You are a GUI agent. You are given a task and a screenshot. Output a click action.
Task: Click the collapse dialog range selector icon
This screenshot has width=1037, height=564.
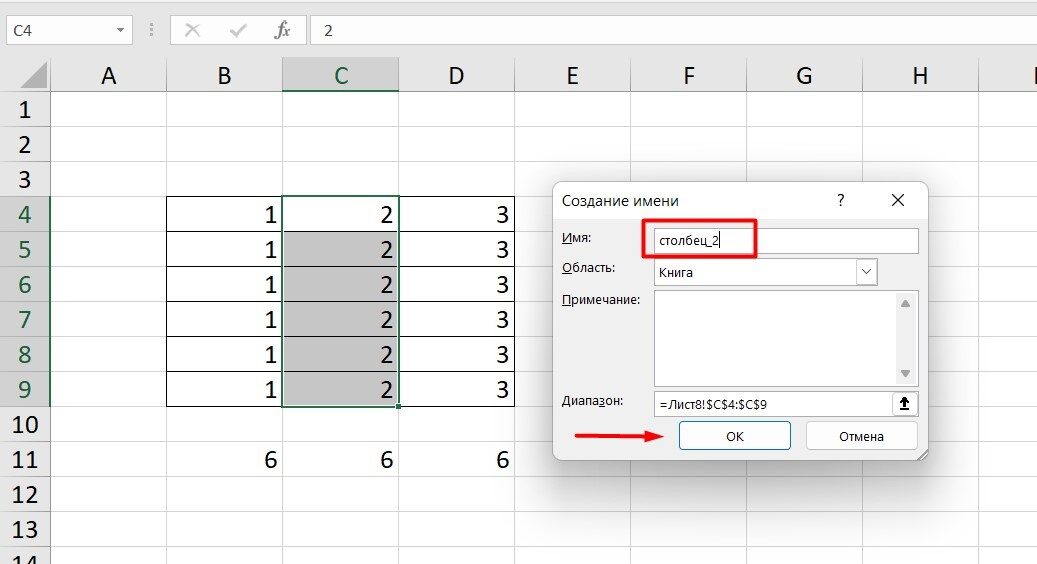pyautogui.click(x=905, y=404)
